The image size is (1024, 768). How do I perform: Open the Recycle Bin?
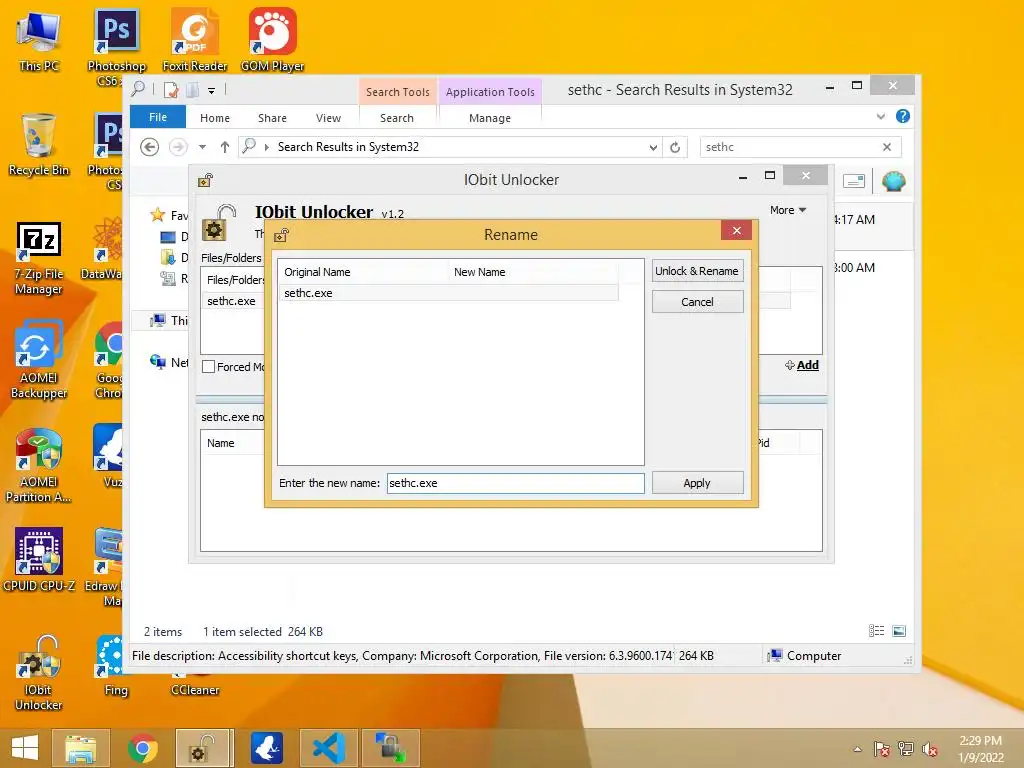click(39, 144)
